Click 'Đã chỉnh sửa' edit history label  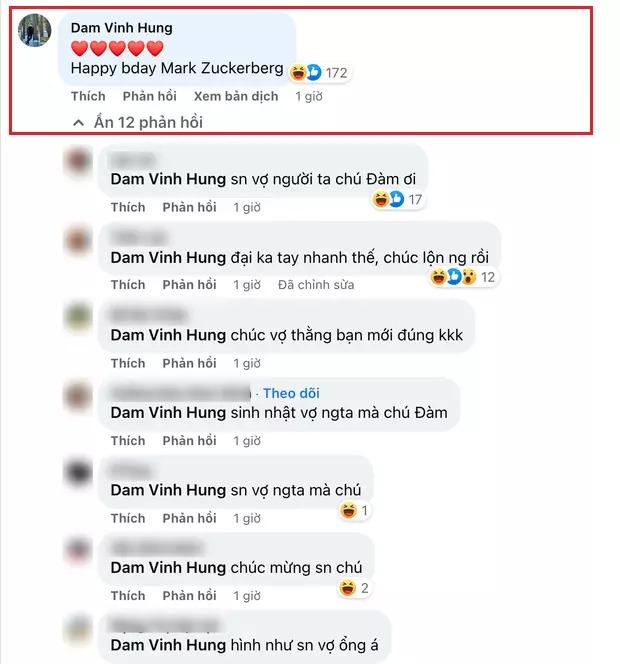(x=316, y=285)
